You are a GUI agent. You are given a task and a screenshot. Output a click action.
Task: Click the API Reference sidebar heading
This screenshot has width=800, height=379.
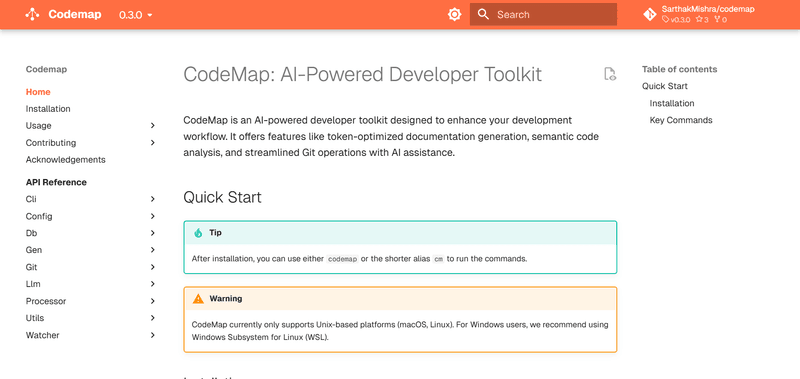[x=56, y=182]
